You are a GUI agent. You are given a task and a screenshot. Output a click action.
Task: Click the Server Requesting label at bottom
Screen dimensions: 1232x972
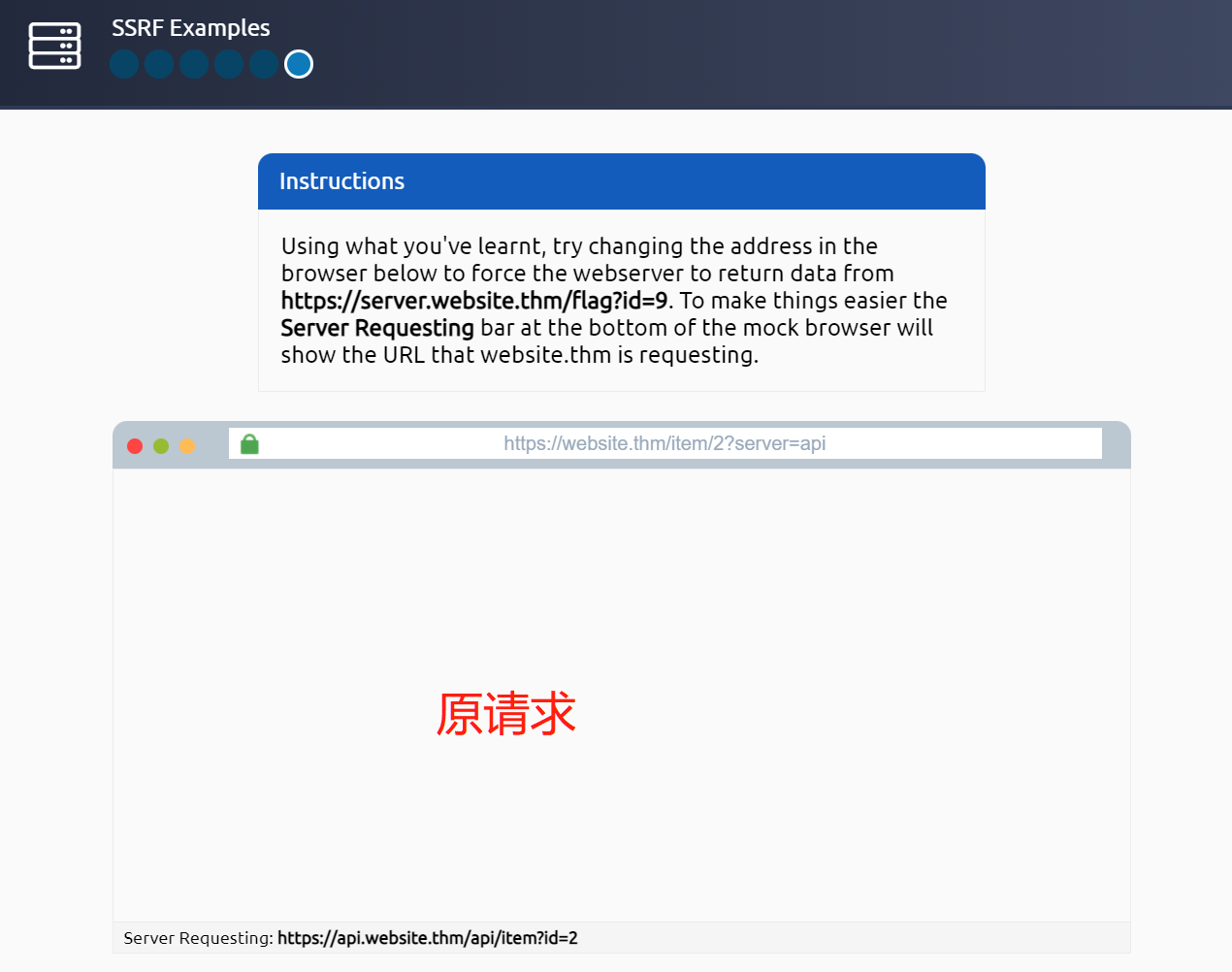(198, 938)
